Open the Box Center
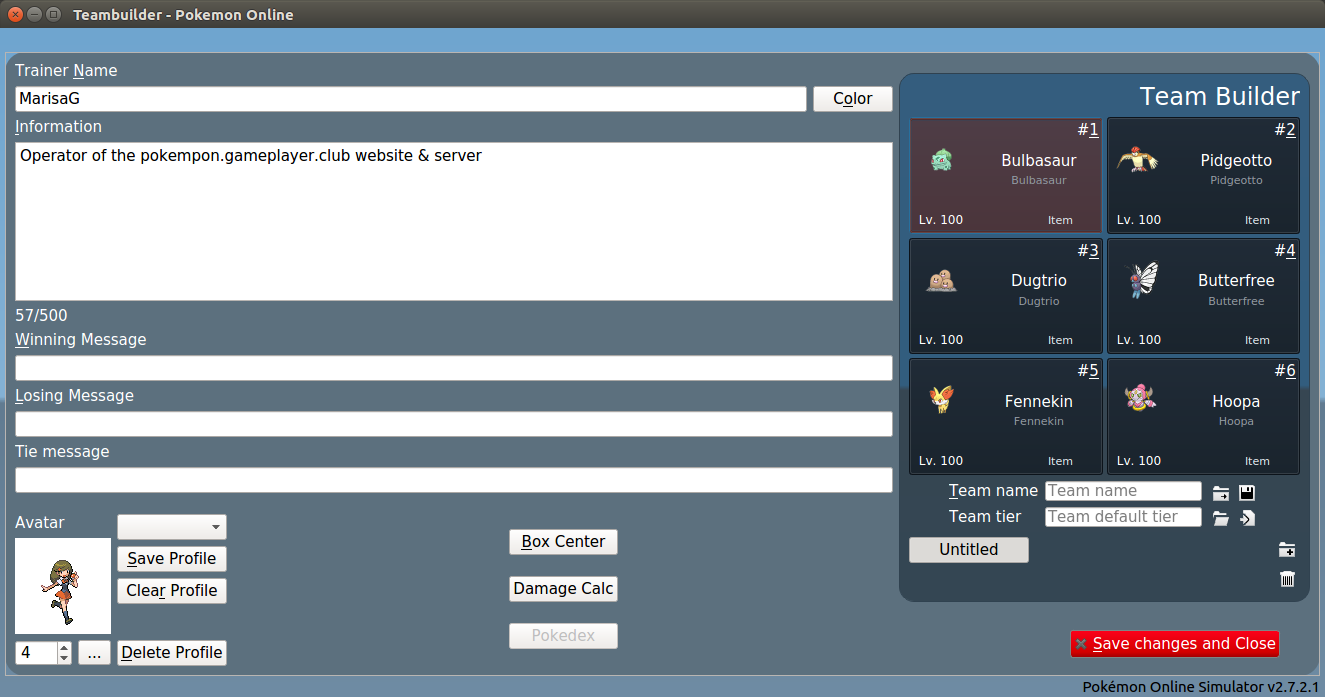This screenshot has height=697, width=1325. coord(563,542)
